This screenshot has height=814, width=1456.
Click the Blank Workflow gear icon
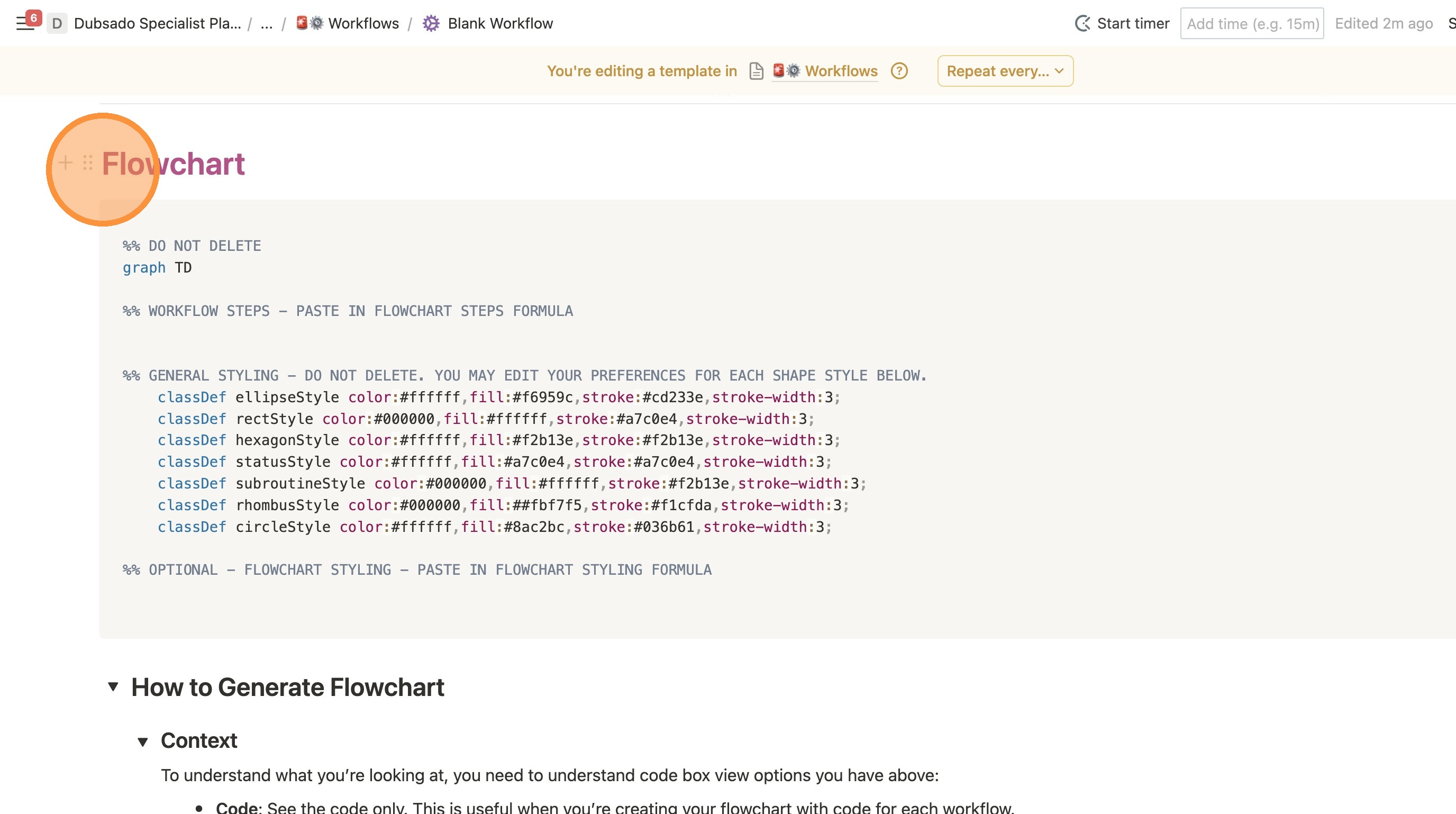click(431, 23)
